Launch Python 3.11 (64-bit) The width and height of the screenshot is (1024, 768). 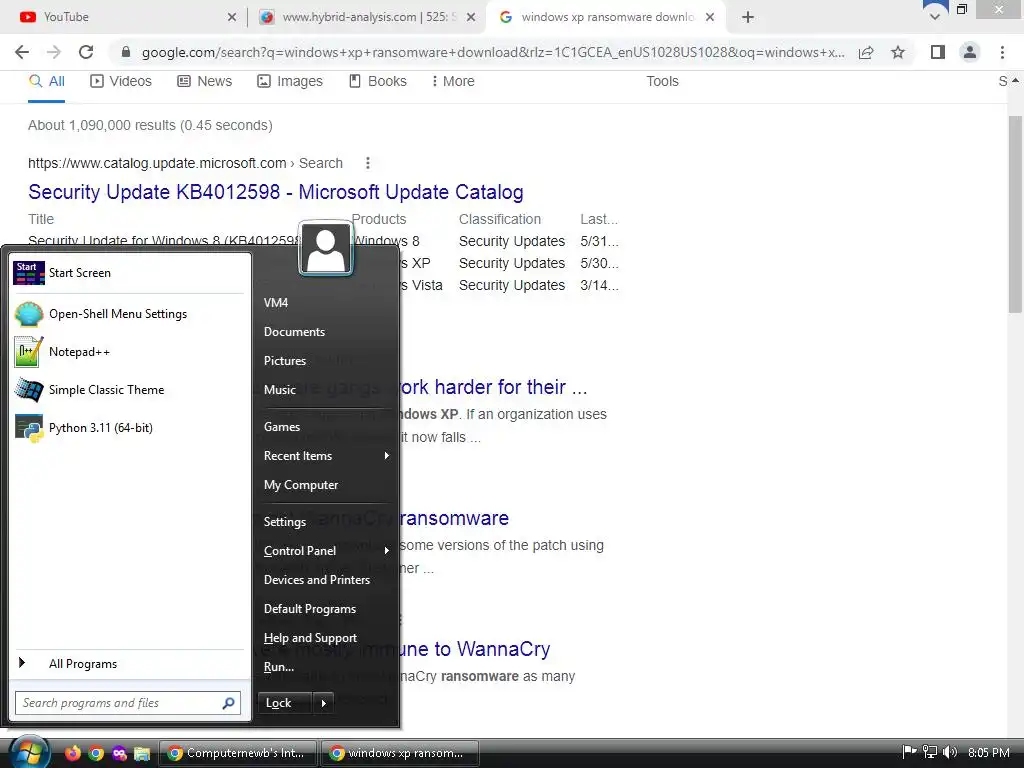129,428
